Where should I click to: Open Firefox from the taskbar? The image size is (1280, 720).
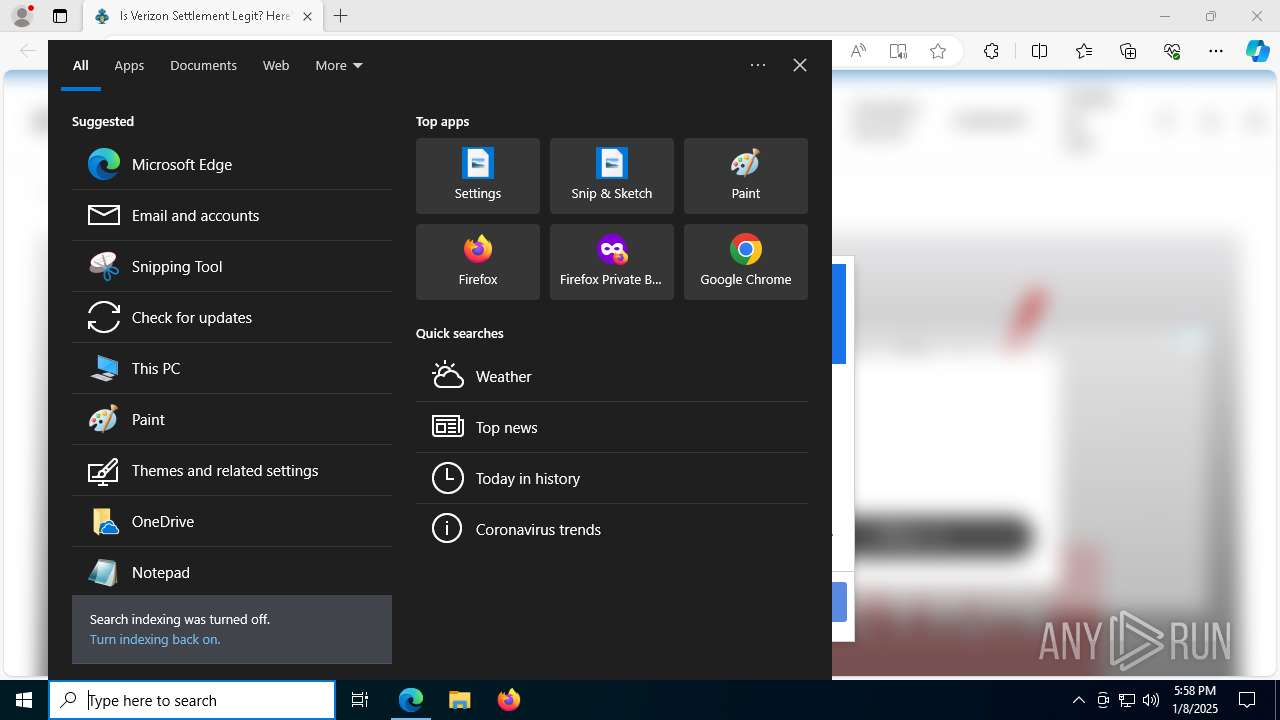click(508, 700)
